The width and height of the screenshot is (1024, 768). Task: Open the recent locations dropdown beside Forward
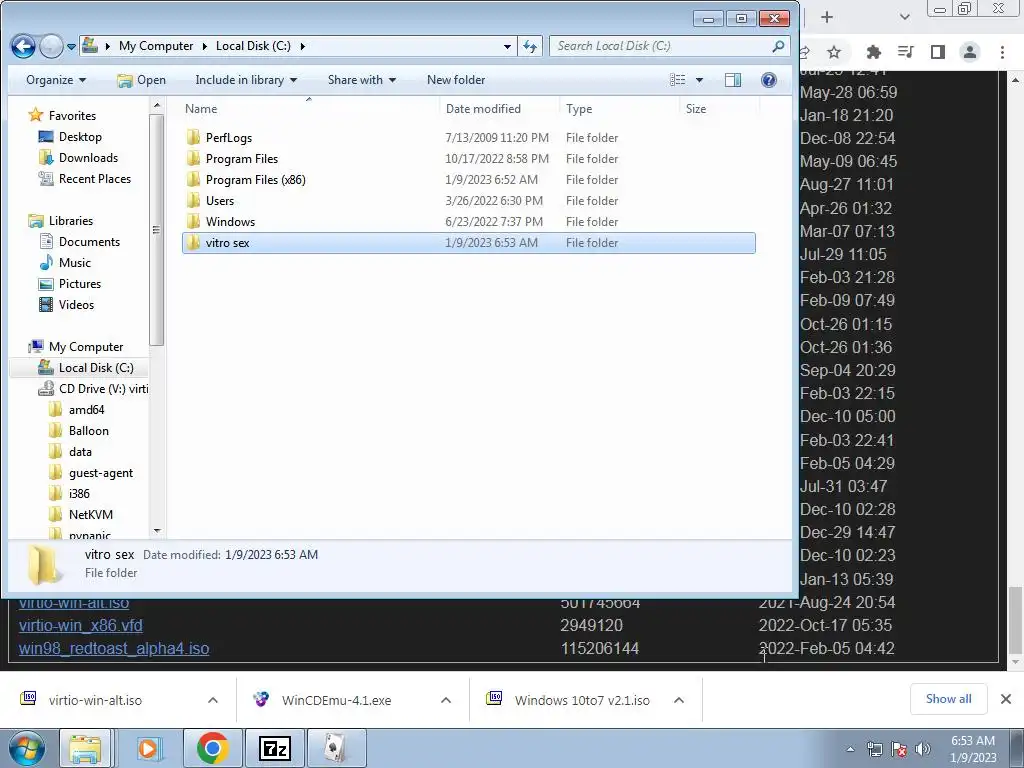[x=71, y=47]
